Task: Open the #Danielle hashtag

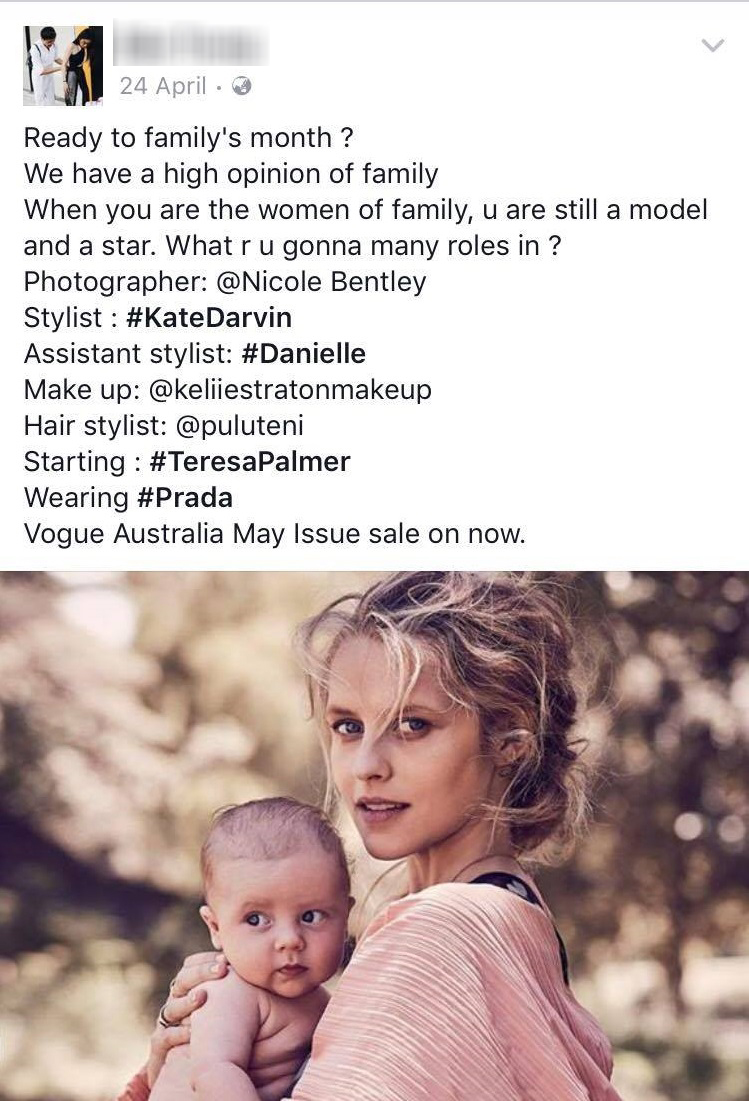Action: (303, 353)
